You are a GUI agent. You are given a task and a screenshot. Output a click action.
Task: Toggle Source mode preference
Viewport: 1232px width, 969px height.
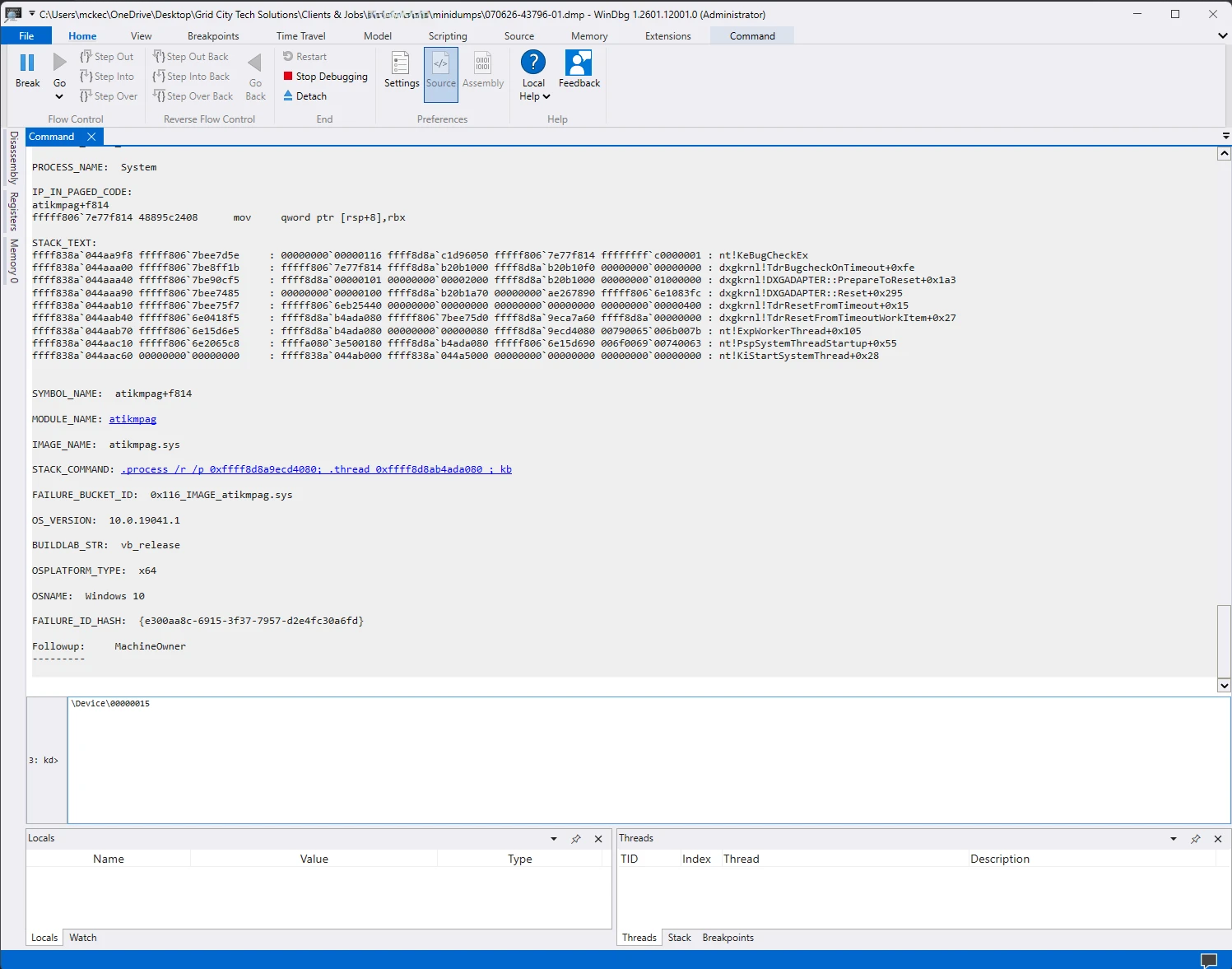point(441,74)
